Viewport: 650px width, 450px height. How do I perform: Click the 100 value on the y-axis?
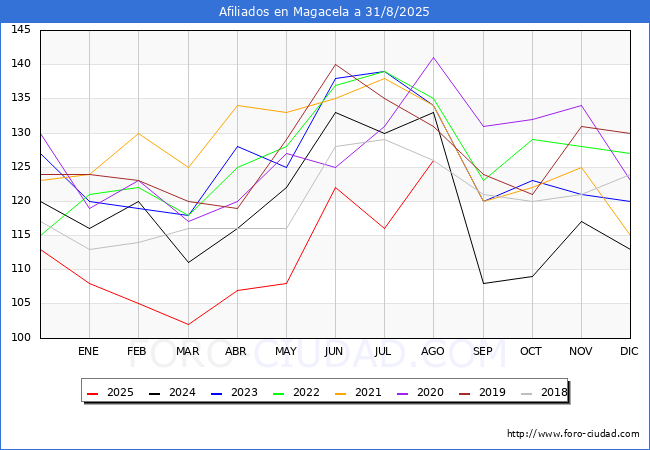coord(21,338)
